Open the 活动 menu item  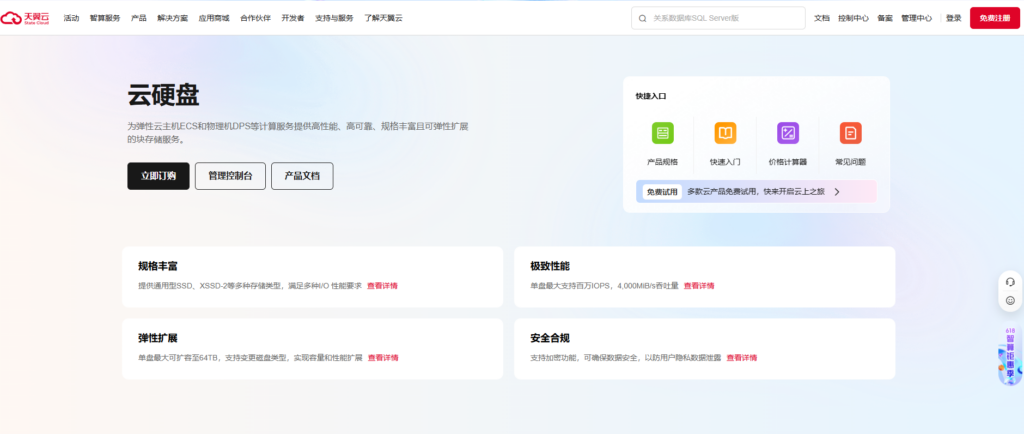pos(71,18)
